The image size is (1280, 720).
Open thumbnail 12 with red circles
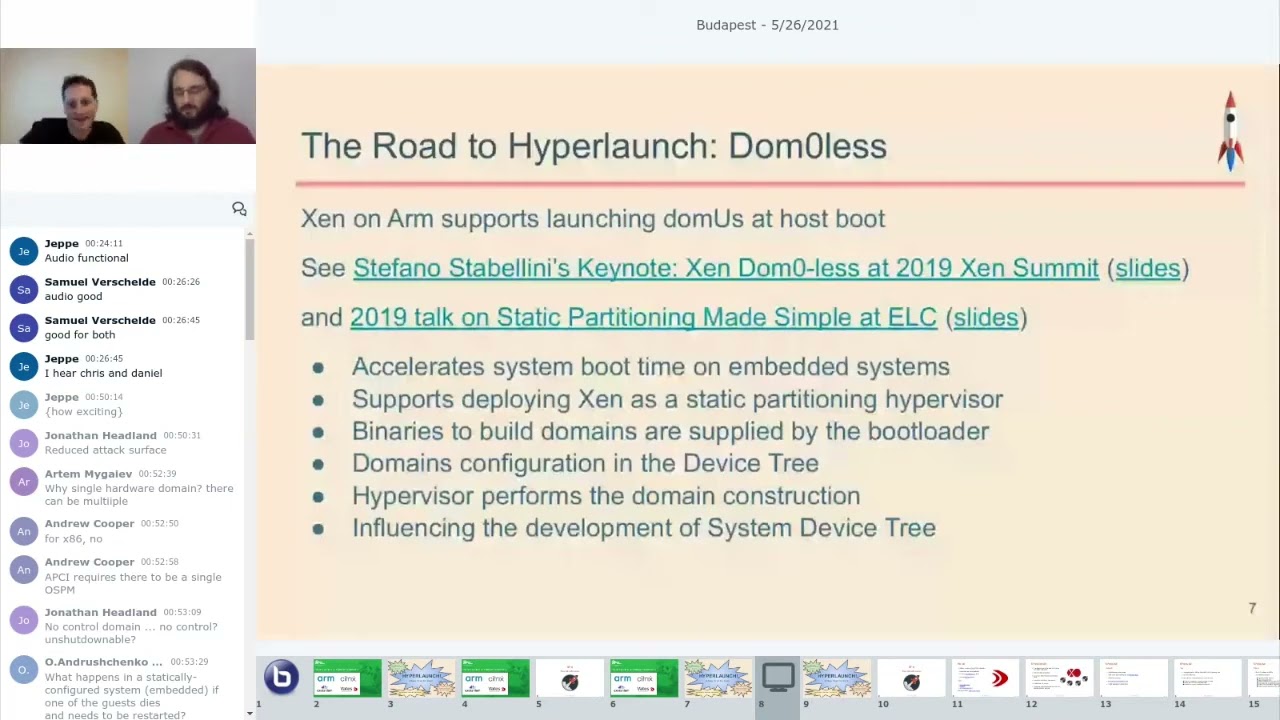1059,678
